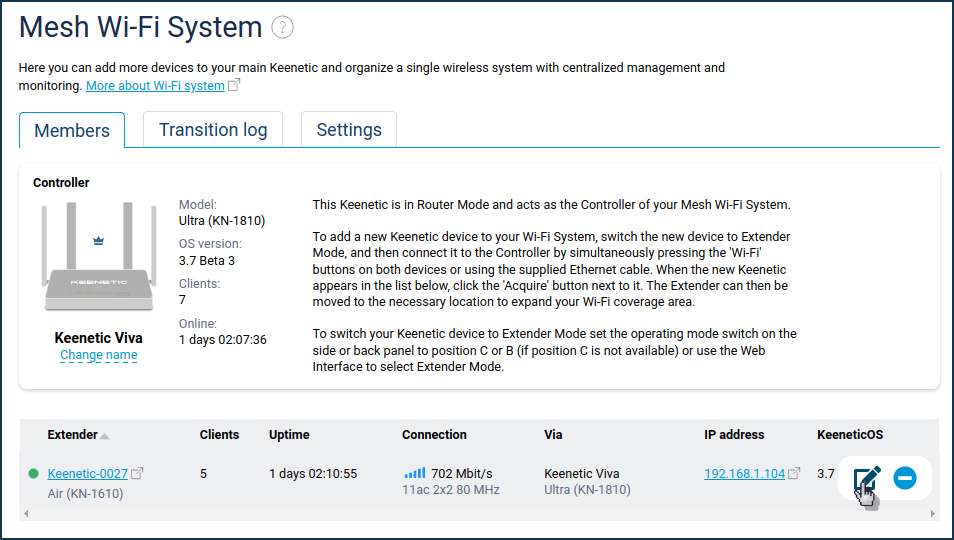The image size is (954, 540).
Task: Click the green online status dot
Action: click(x=33, y=473)
